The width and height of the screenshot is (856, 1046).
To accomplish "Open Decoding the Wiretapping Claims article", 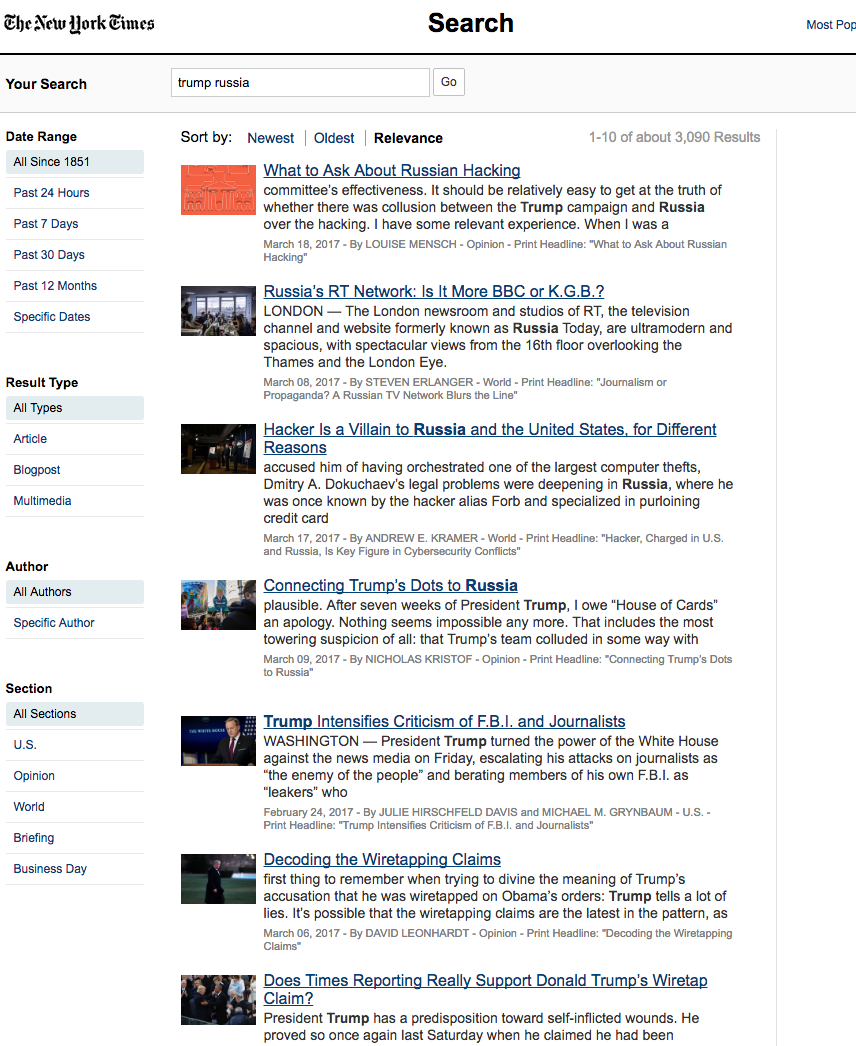I will click(382, 860).
